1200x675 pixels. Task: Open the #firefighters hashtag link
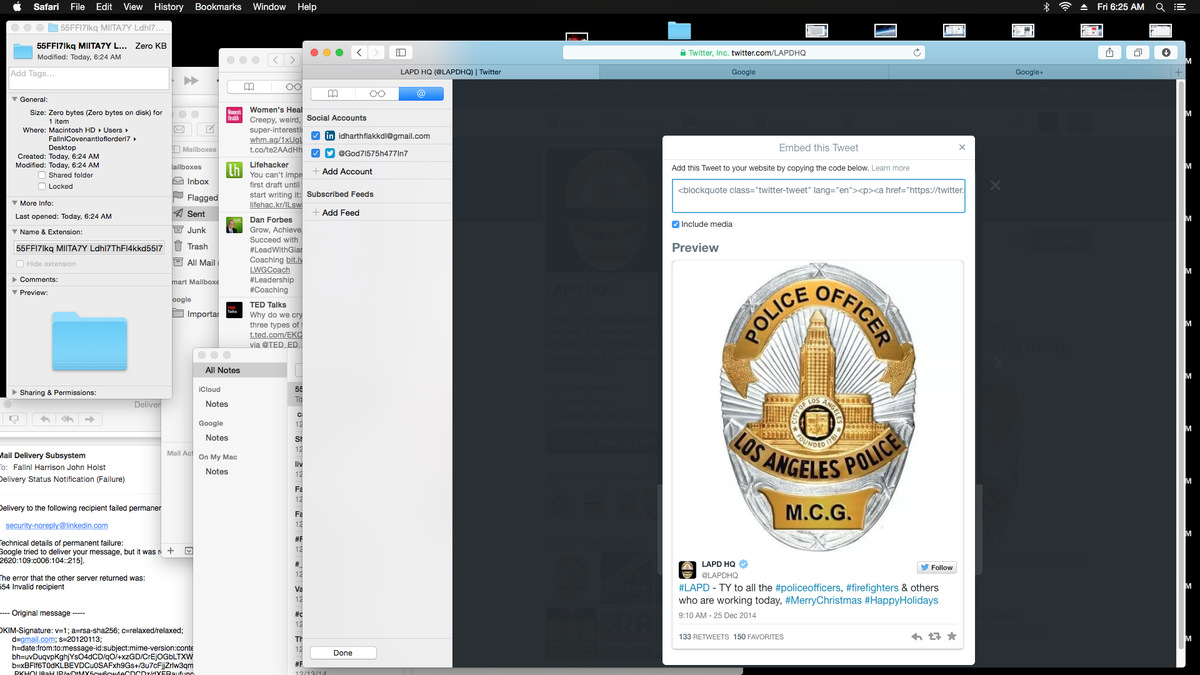click(x=871, y=588)
